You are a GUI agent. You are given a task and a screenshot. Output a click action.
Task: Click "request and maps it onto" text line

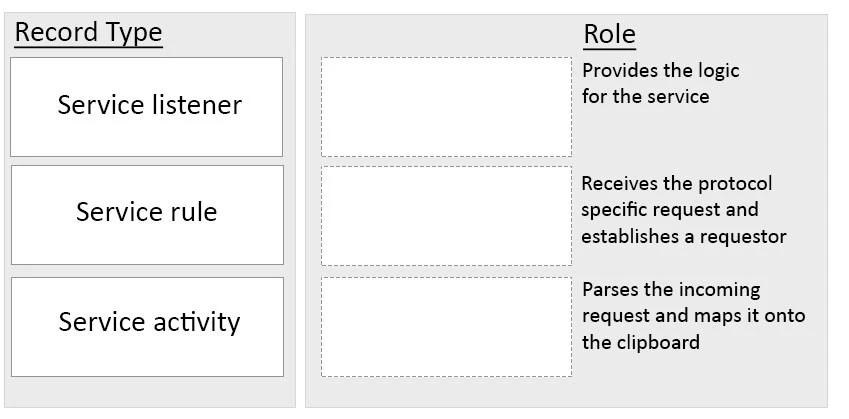click(x=692, y=316)
